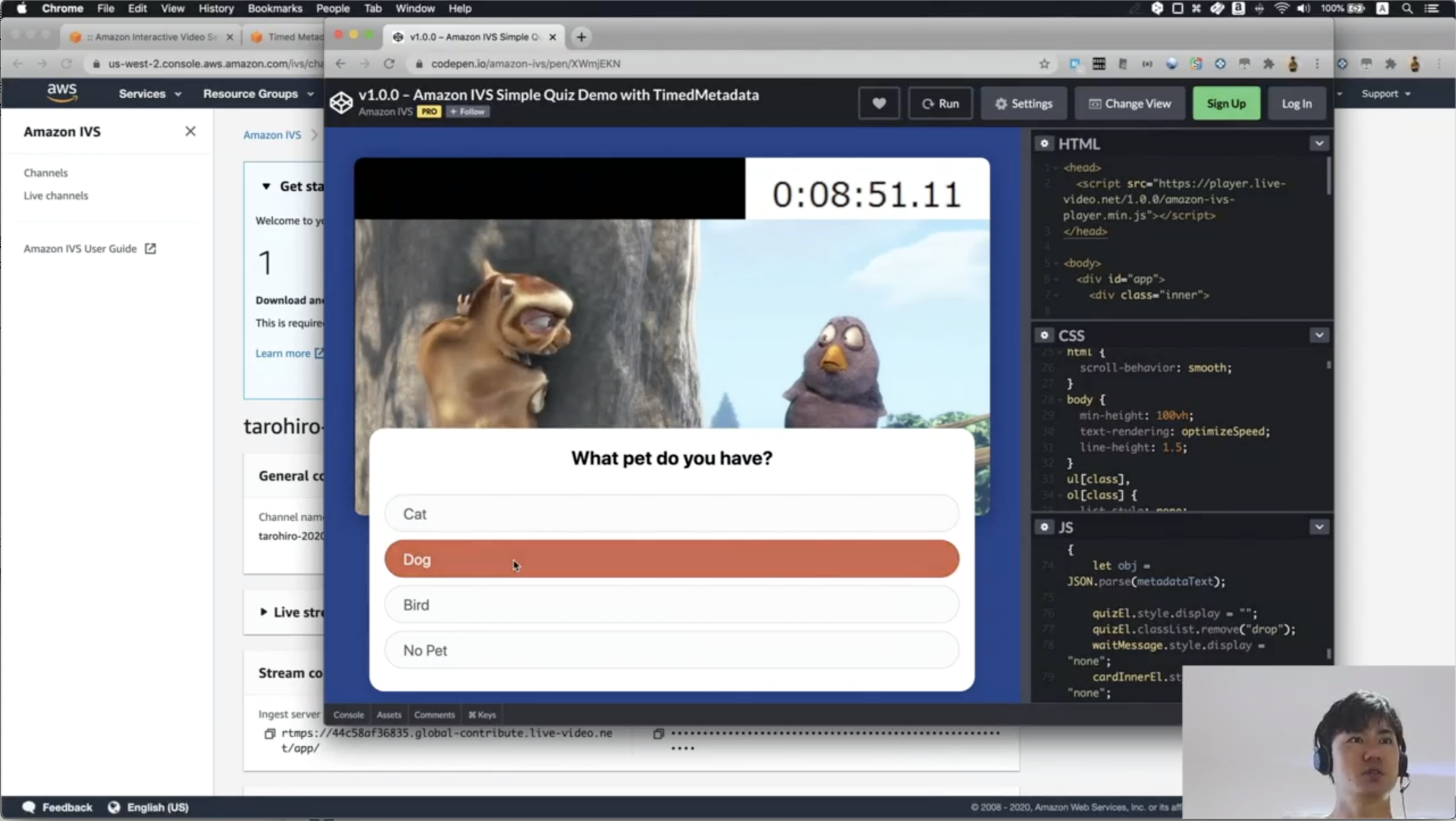Bookmark the page with the star icon
The height and width of the screenshot is (821, 1456).
pyautogui.click(x=1044, y=64)
